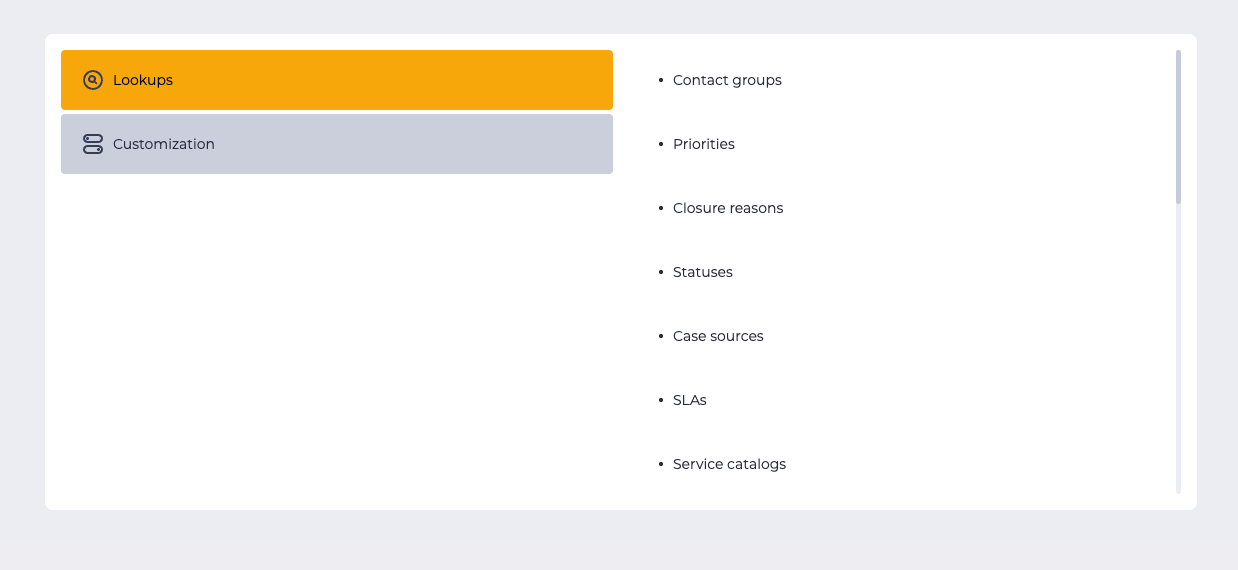
Task: Open the Contact groups link
Action: pyautogui.click(x=727, y=80)
